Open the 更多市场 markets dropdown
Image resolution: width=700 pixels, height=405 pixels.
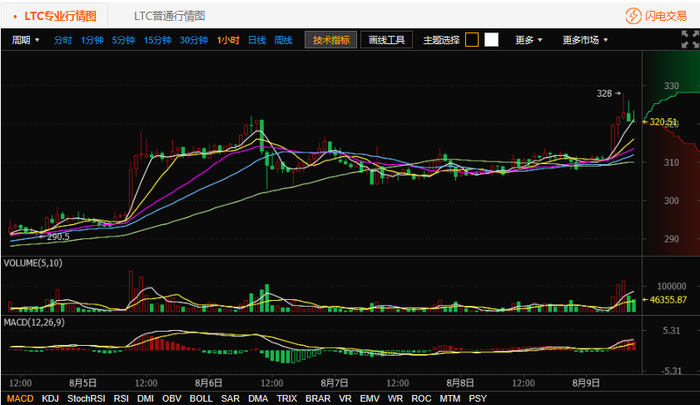pos(585,40)
